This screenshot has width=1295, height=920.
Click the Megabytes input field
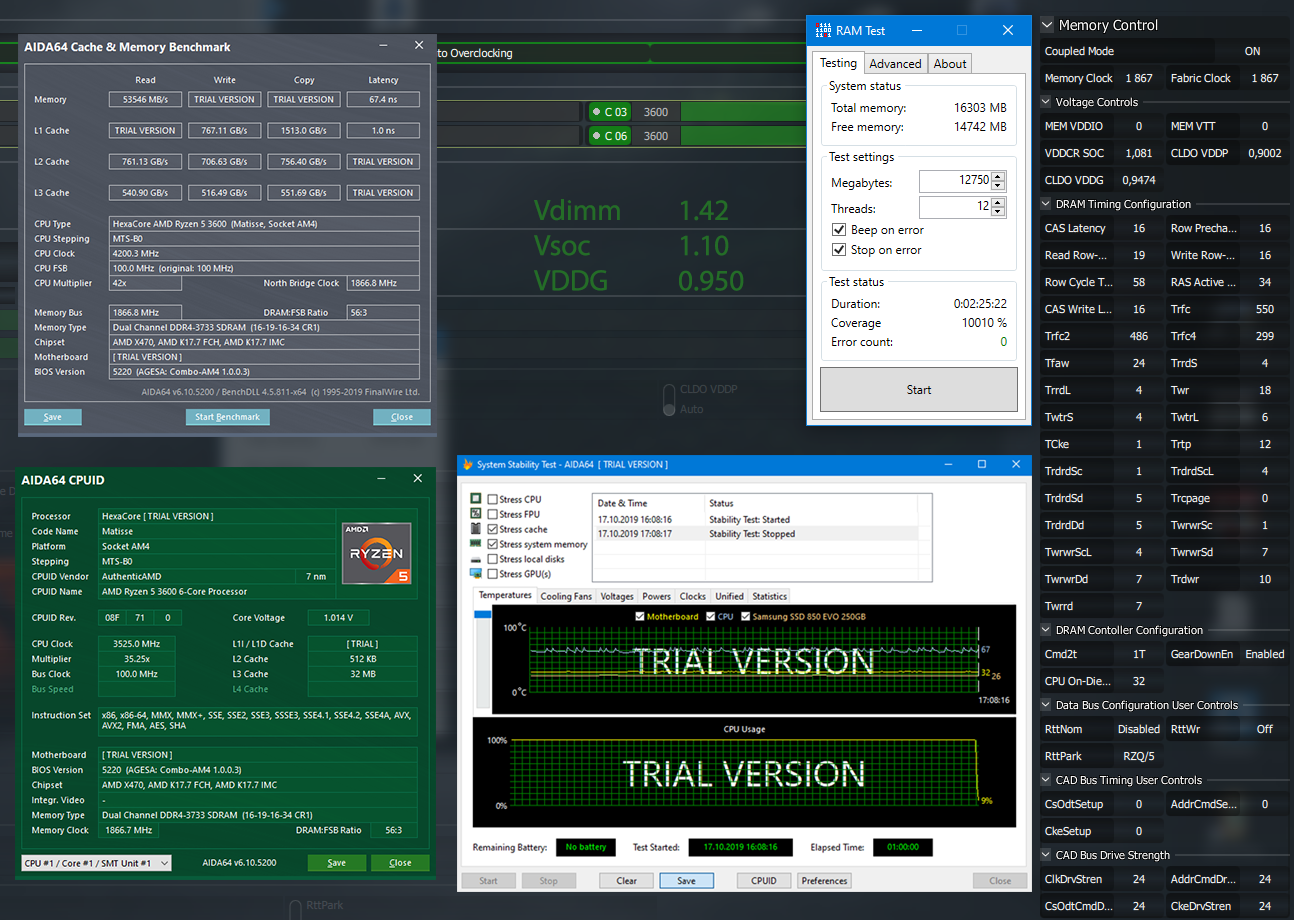click(x=955, y=181)
